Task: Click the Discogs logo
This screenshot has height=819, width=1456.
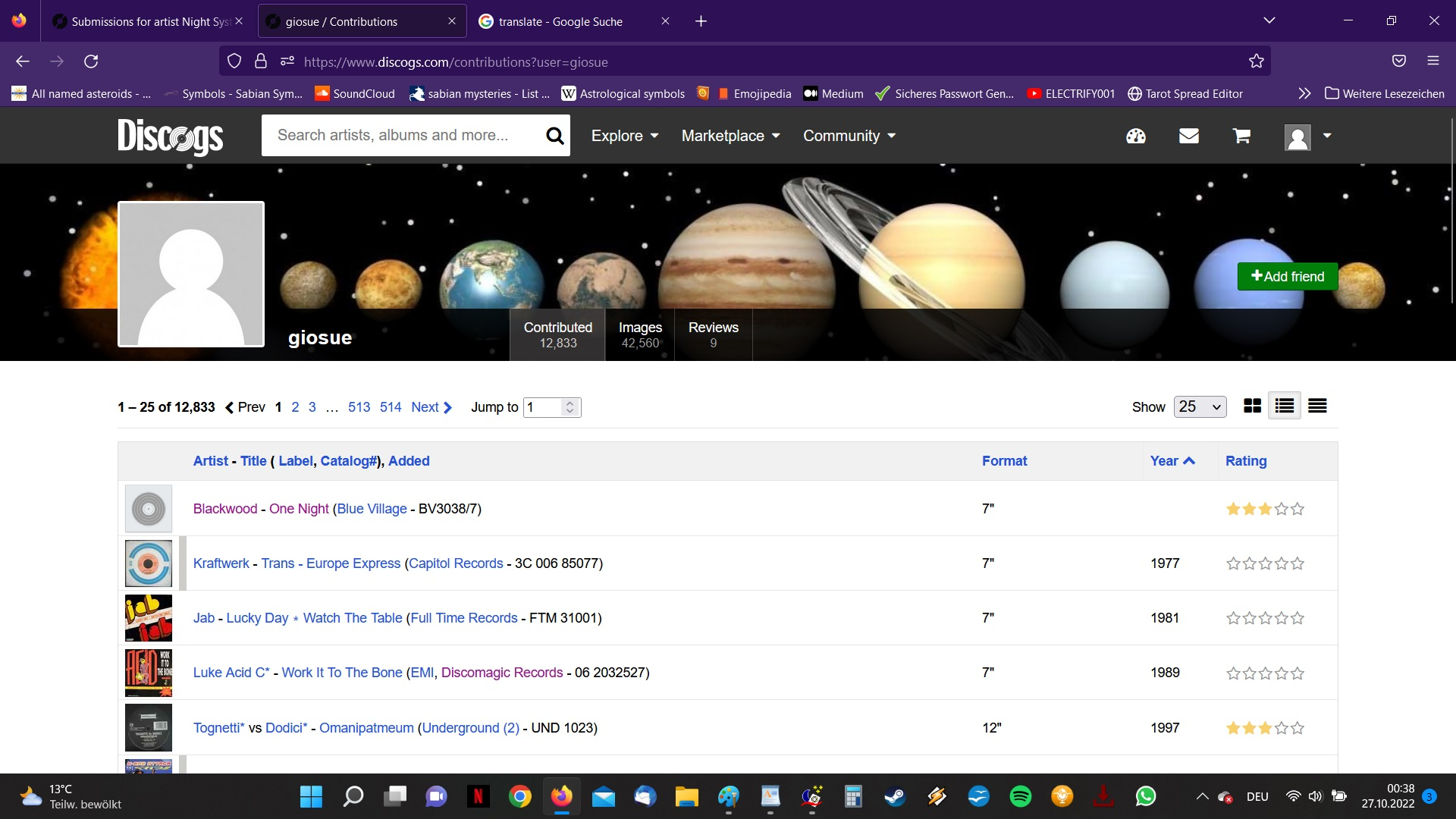Action: pyautogui.click(x=170, y=136)
